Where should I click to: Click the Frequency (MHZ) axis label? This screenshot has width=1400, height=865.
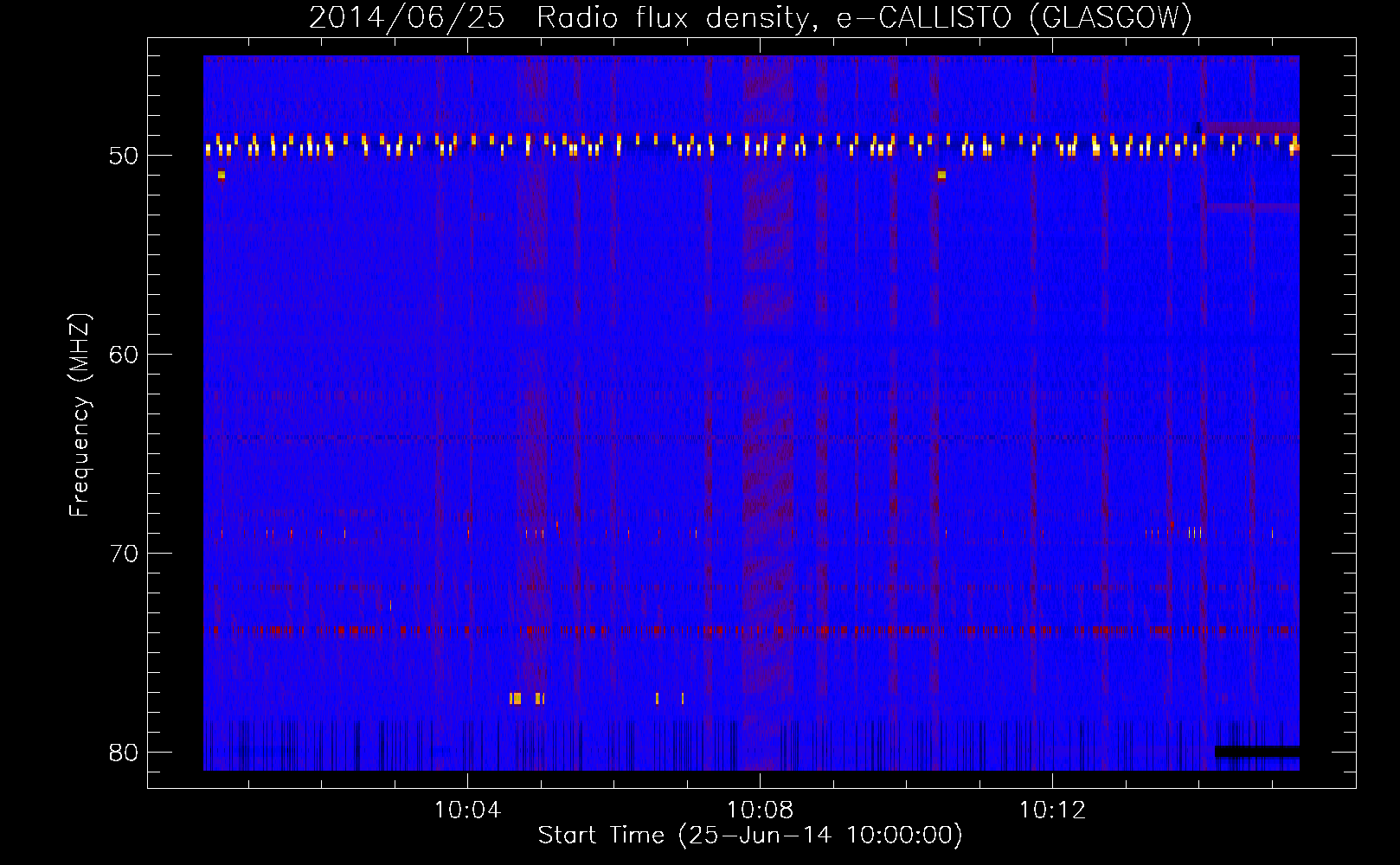(x=80, y=415)
